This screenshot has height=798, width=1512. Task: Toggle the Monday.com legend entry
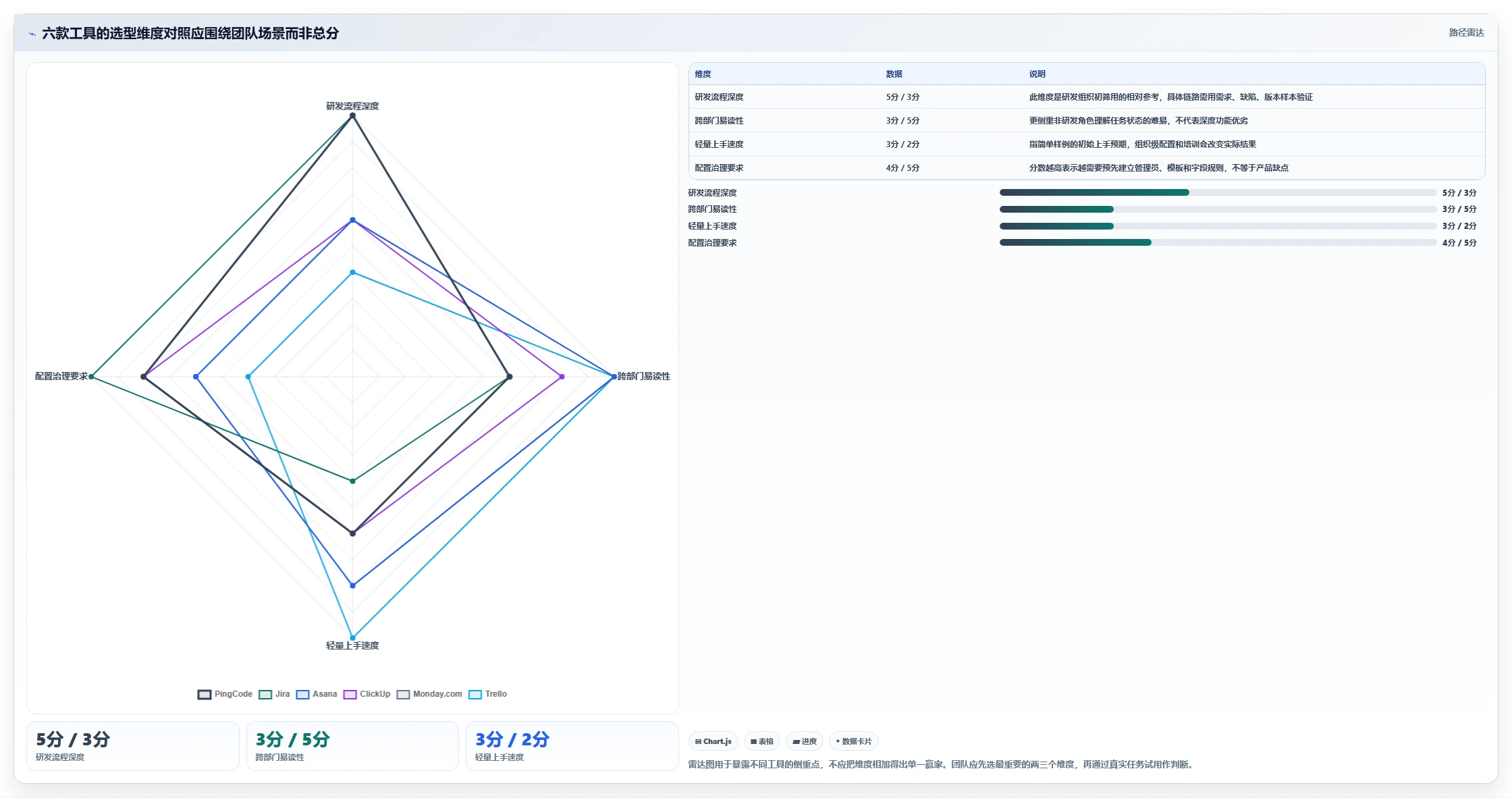click(429, 694)
